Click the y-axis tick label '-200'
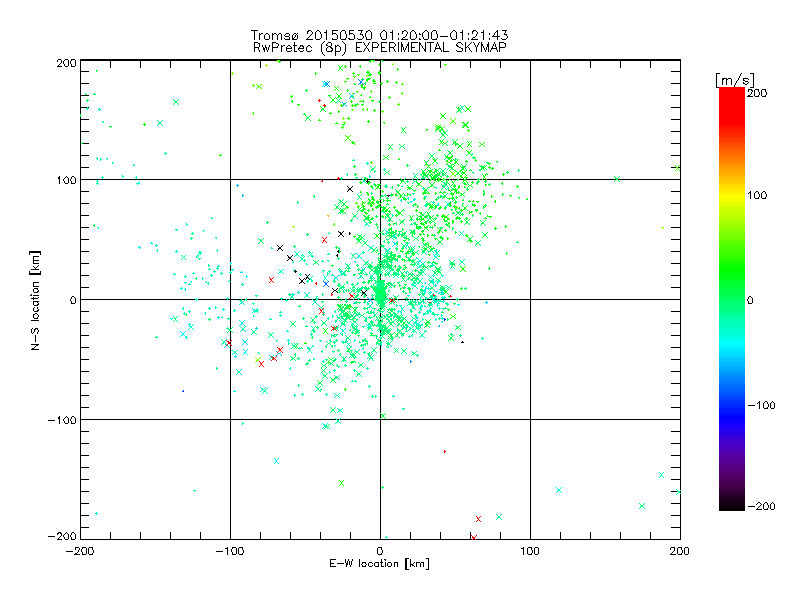The image size is (800, 600). pos(62,537)
